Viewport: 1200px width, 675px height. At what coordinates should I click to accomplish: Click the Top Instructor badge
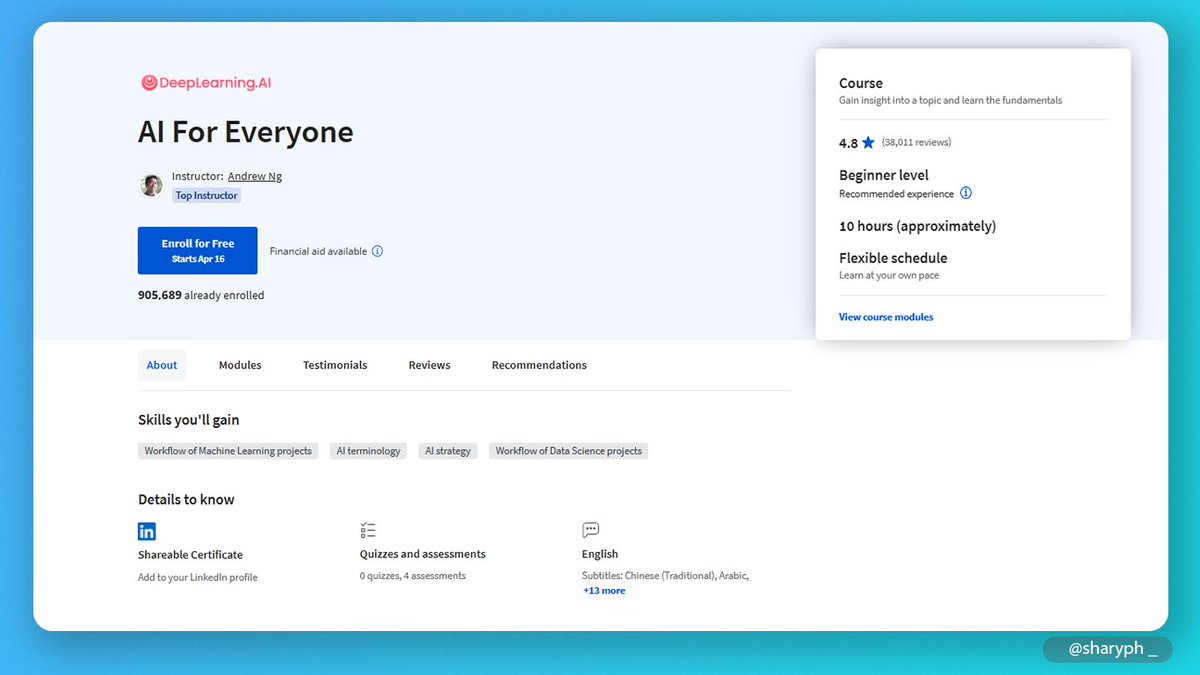207,196
